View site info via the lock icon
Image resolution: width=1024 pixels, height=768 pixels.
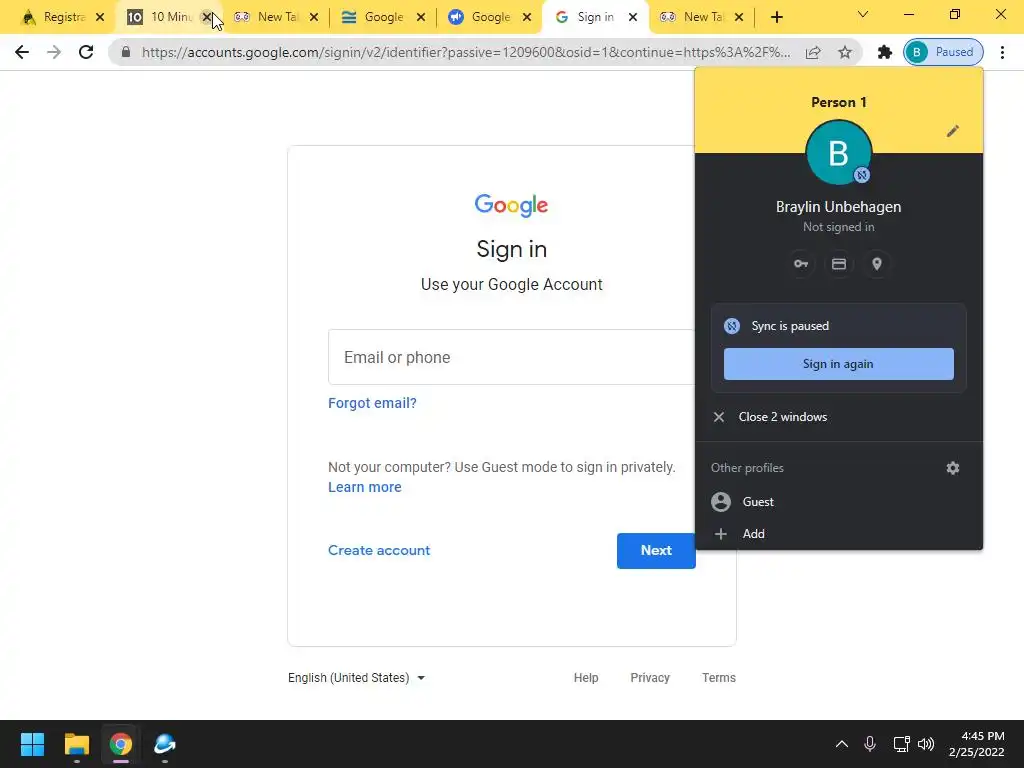126,52
